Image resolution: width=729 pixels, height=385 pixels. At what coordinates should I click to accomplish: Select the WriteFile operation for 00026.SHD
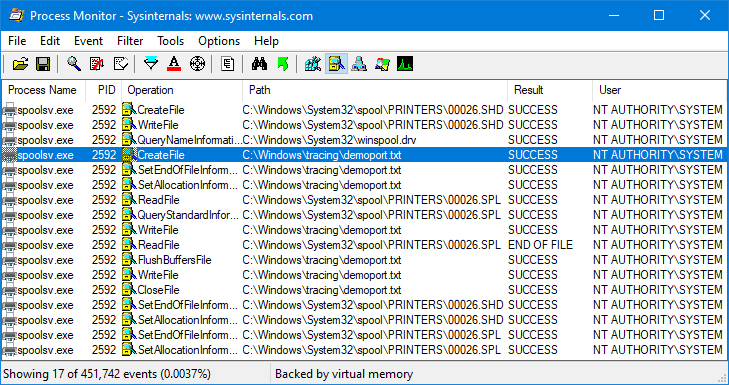(158, 125)
